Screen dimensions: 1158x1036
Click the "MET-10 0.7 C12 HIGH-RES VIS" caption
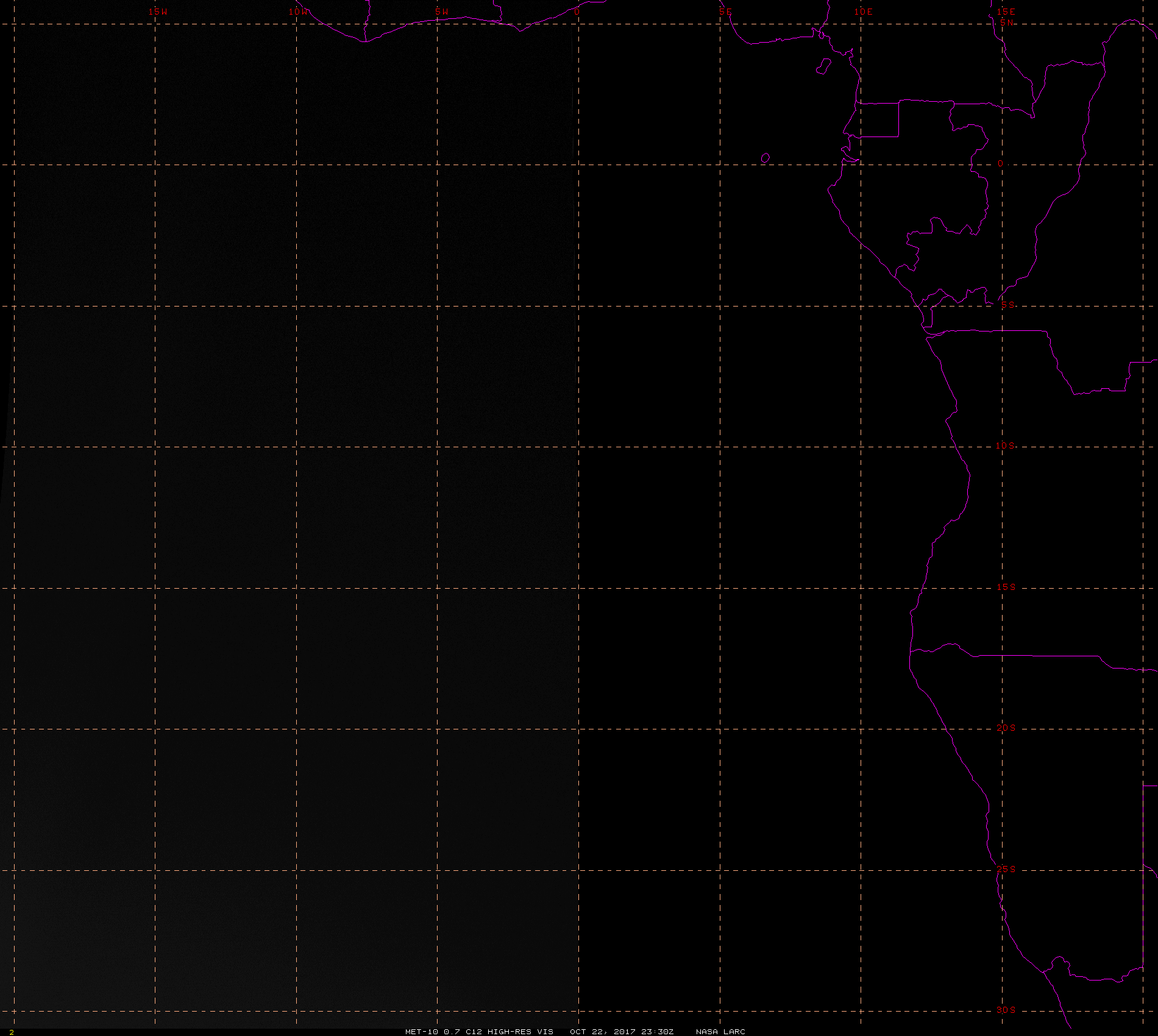pyautogui.click(x=480, y=1031)
